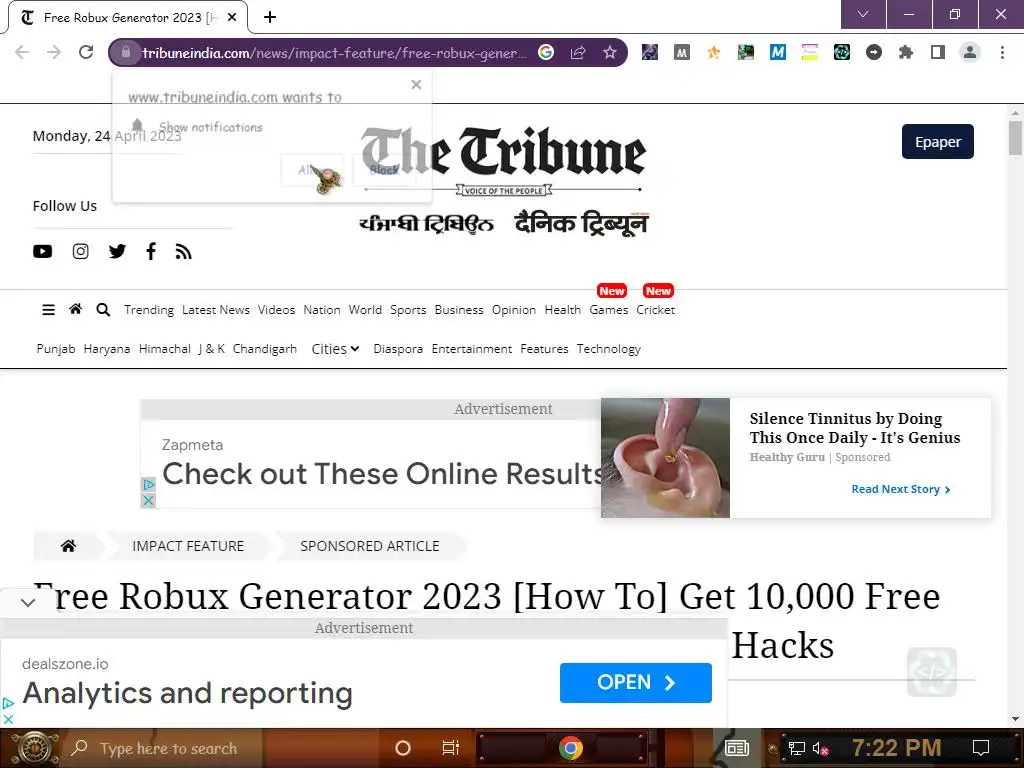
Task: Open the Extensions puzzle menu
Action: (905, 52)
